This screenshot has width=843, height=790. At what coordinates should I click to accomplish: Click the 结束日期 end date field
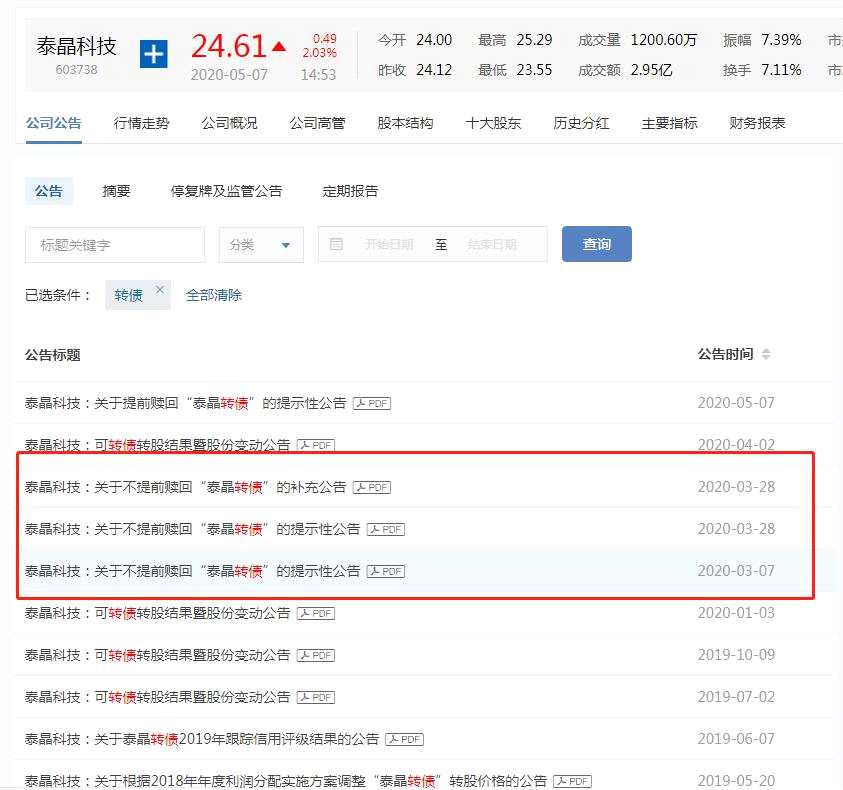492,245
